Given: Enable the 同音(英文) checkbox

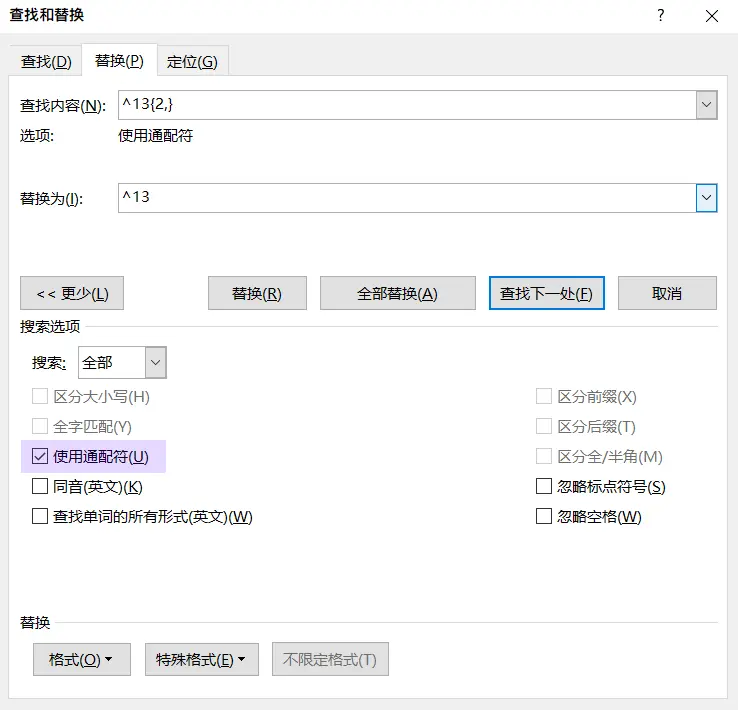Looking at the screenshot, I should [x=40, y=487].
